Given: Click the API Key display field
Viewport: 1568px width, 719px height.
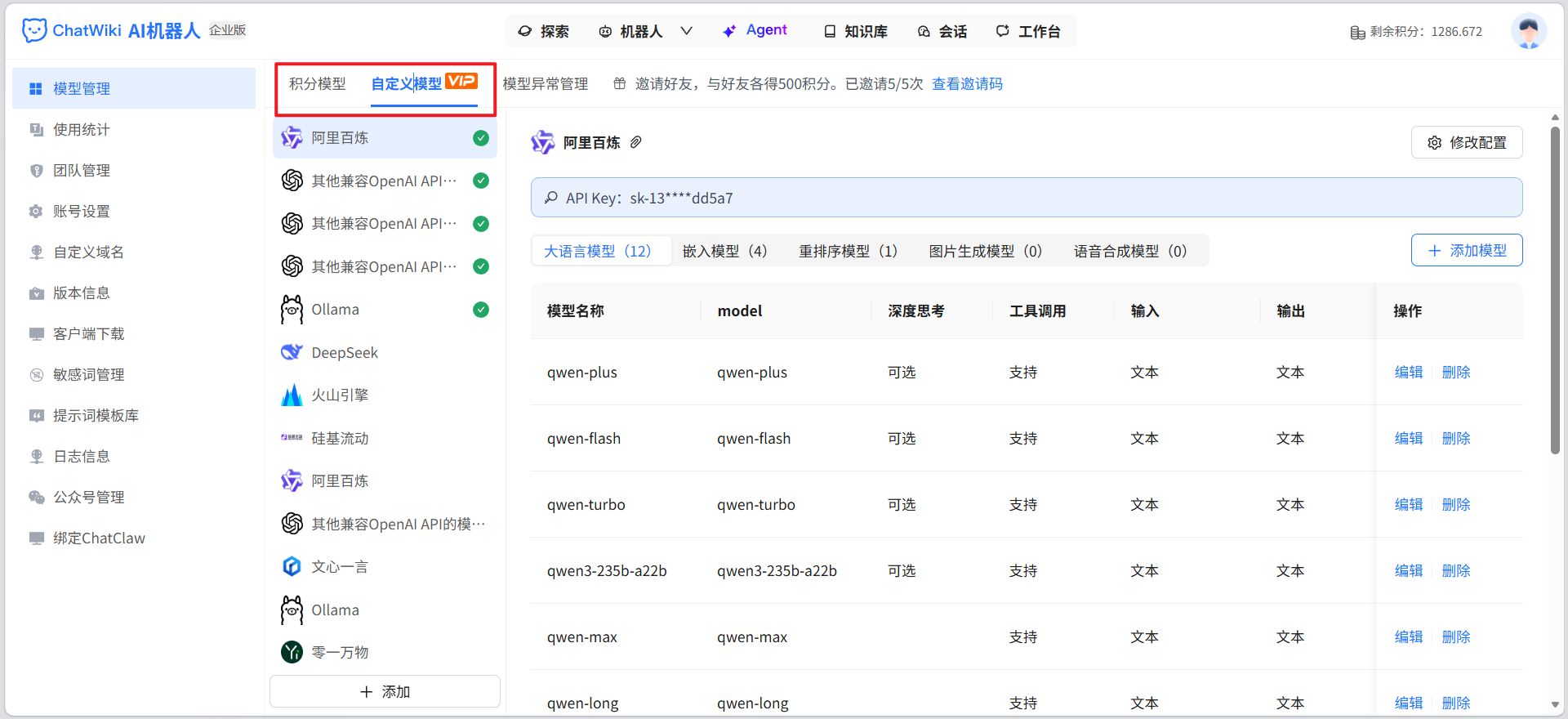Looking at the screenshot, I should pos(1027,198).
